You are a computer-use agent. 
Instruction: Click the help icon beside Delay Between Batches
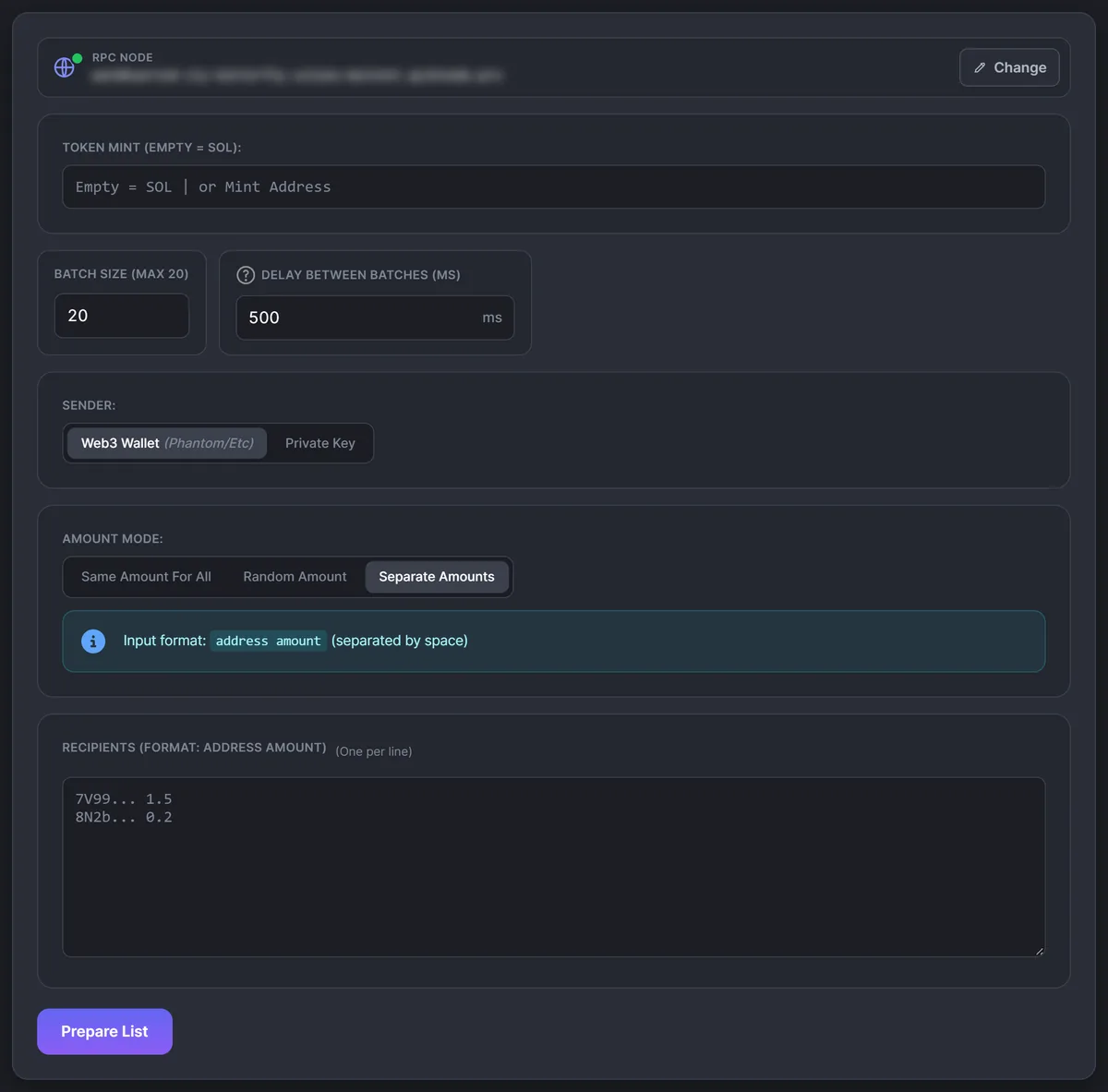click(246, 275)
